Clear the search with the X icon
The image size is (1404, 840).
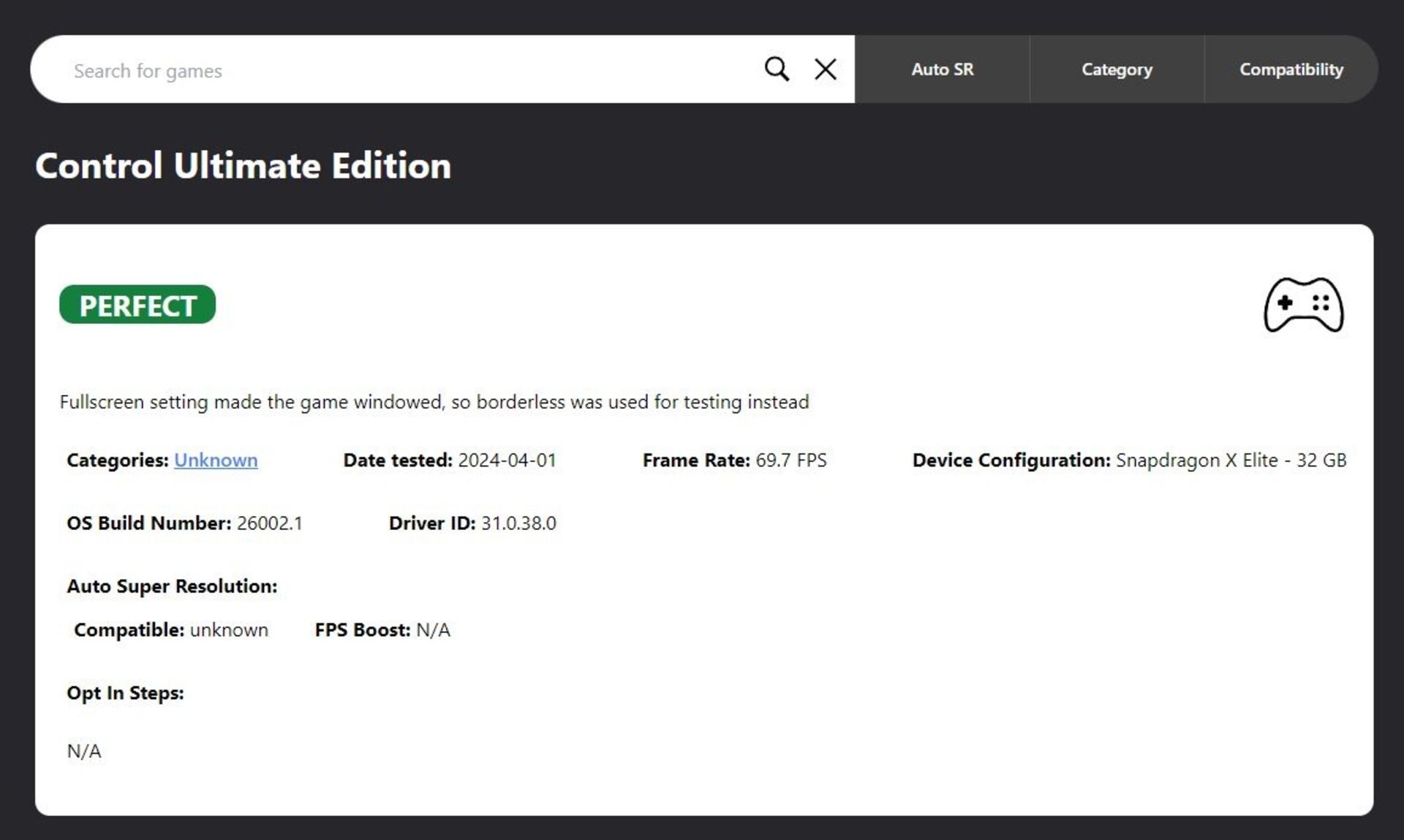point(826,69)
